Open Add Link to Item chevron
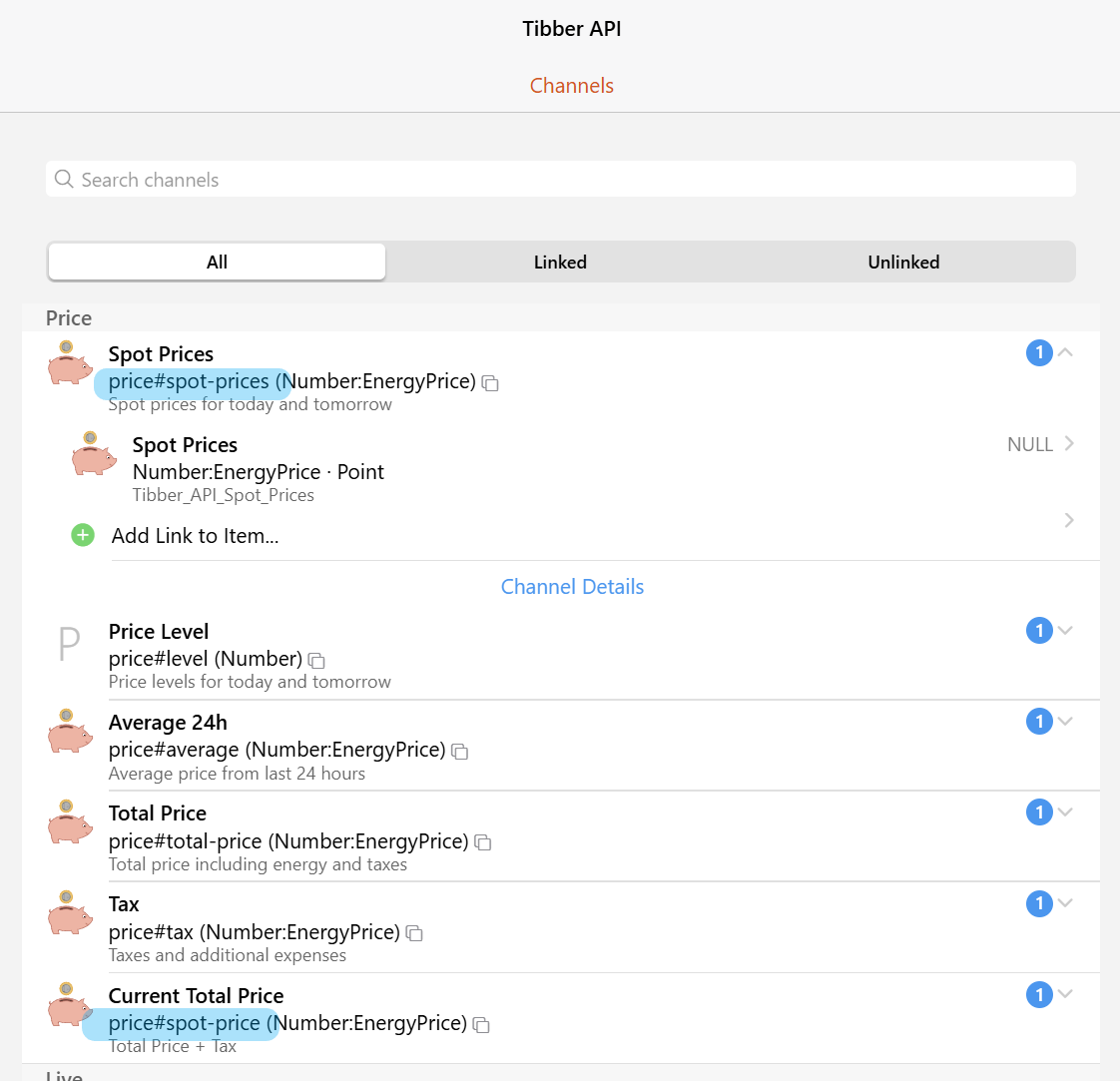 pos(1069,520)
